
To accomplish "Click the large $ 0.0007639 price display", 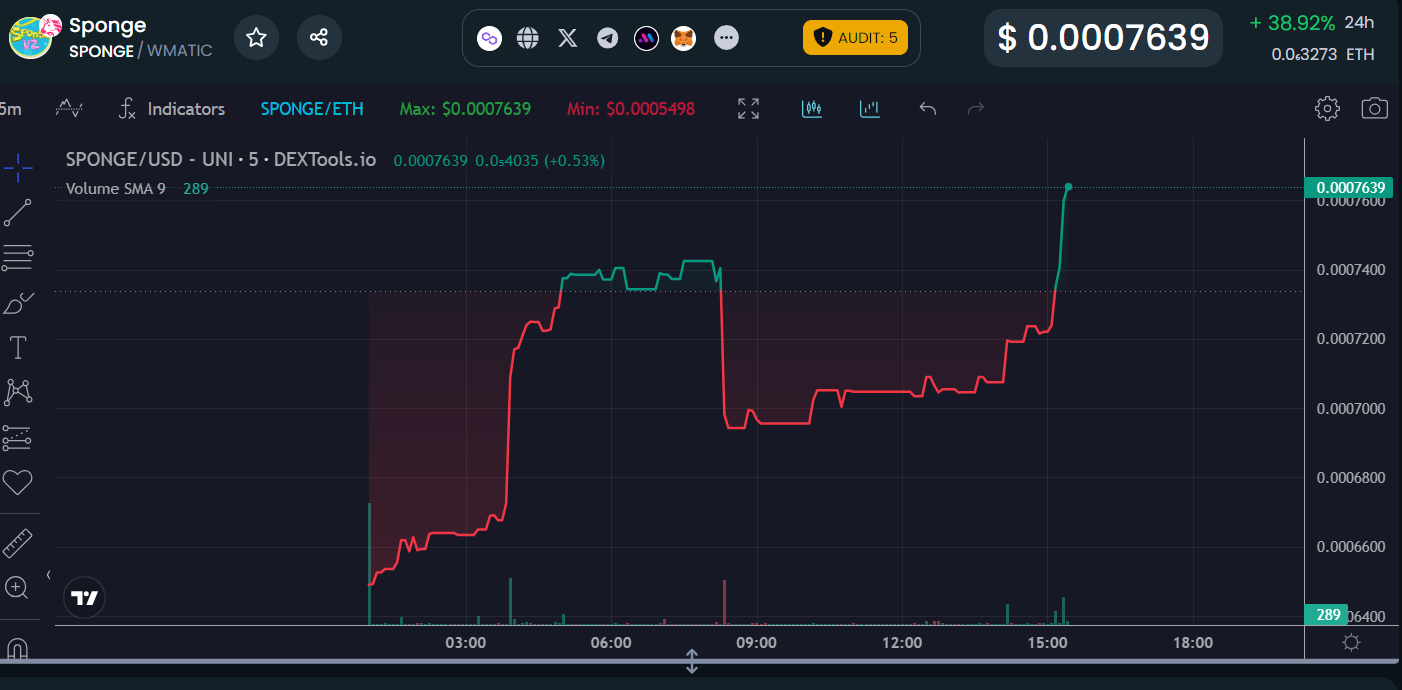I will (1104, 38).
